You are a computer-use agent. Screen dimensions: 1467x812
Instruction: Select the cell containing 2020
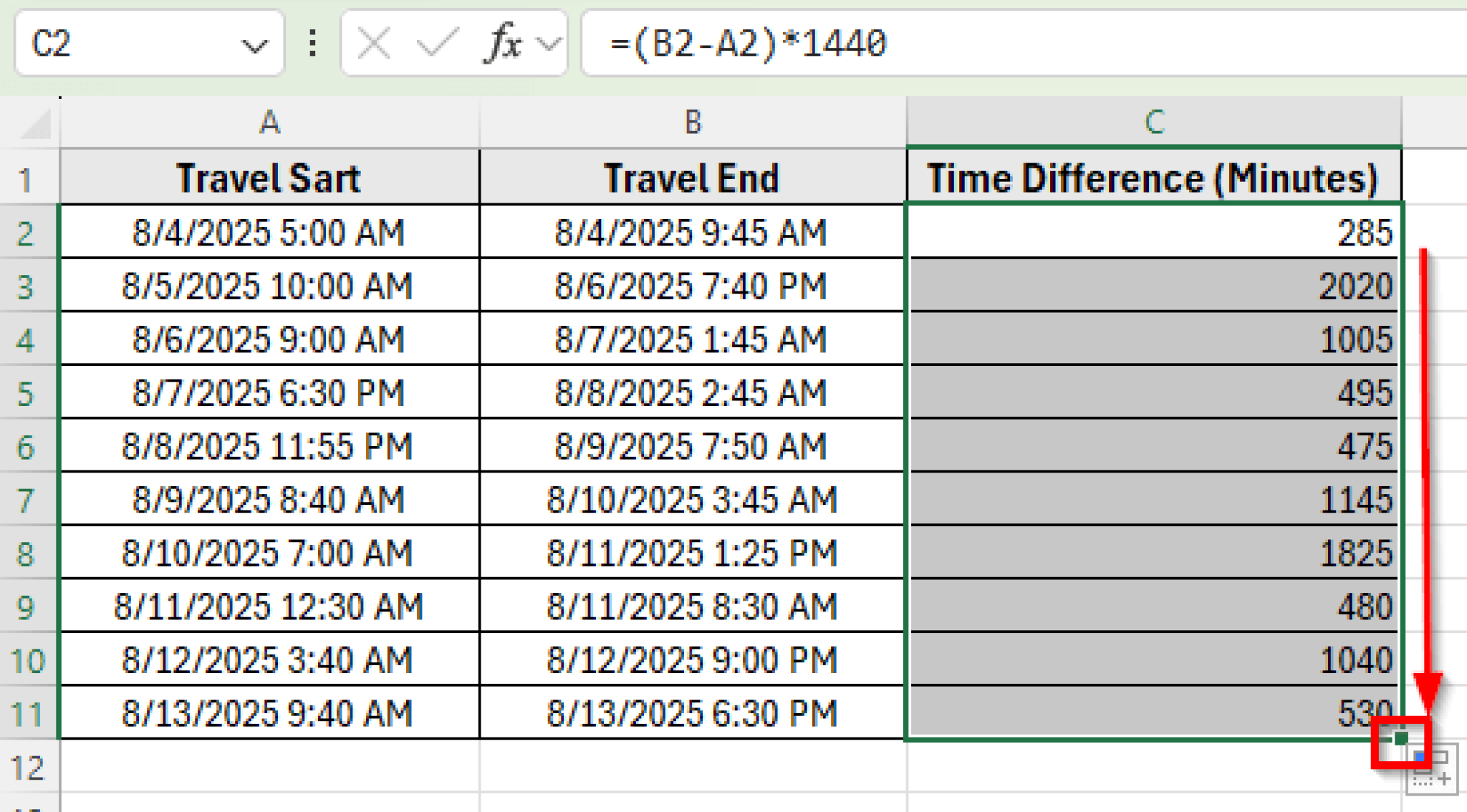(x=1146, y=286)
